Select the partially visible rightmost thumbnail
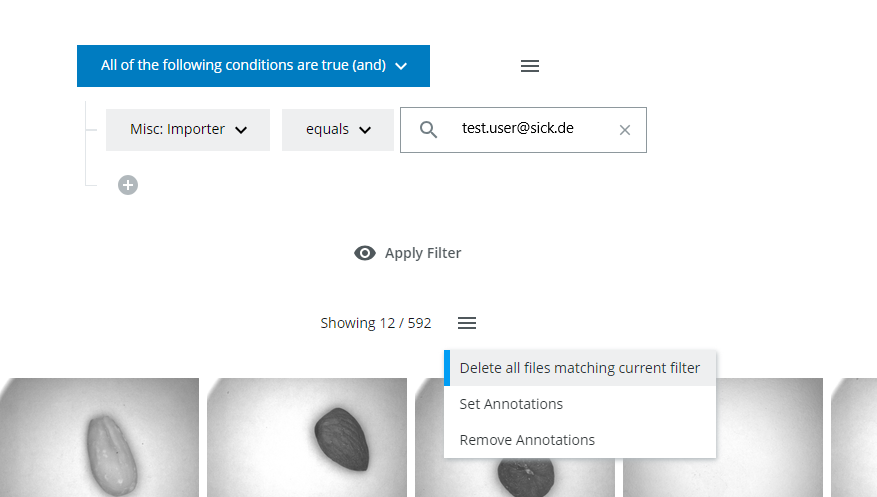The height and width of the screenshot is (497, 877). tap(854, 438)
